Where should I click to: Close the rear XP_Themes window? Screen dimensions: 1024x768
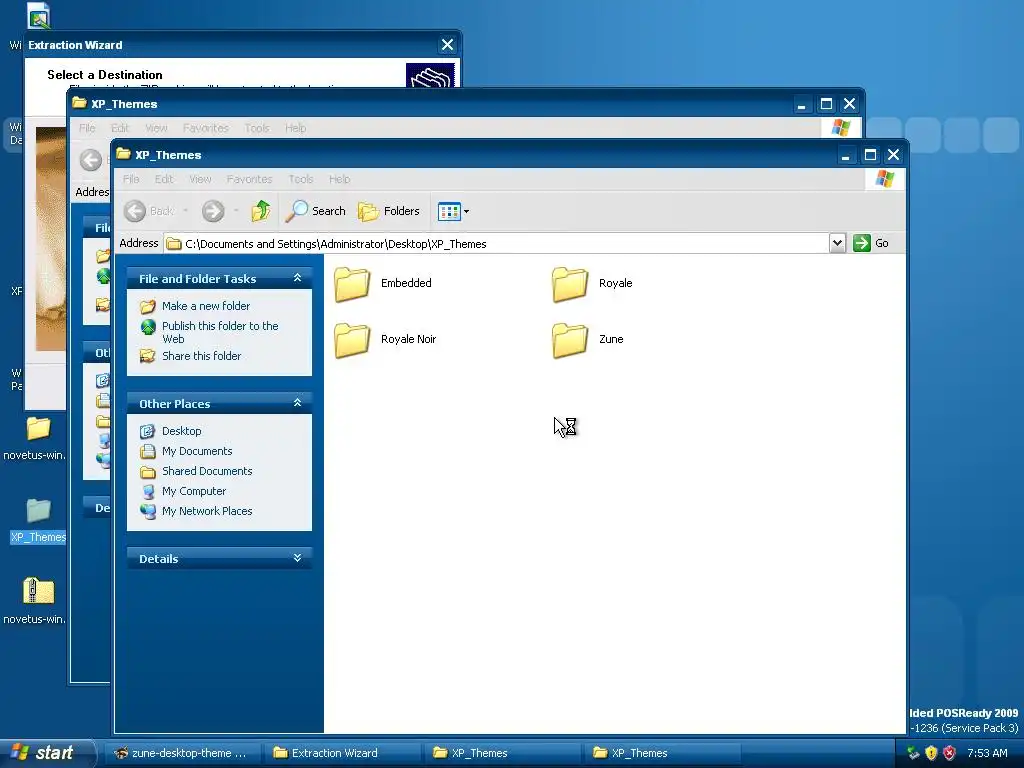(849, 104)
